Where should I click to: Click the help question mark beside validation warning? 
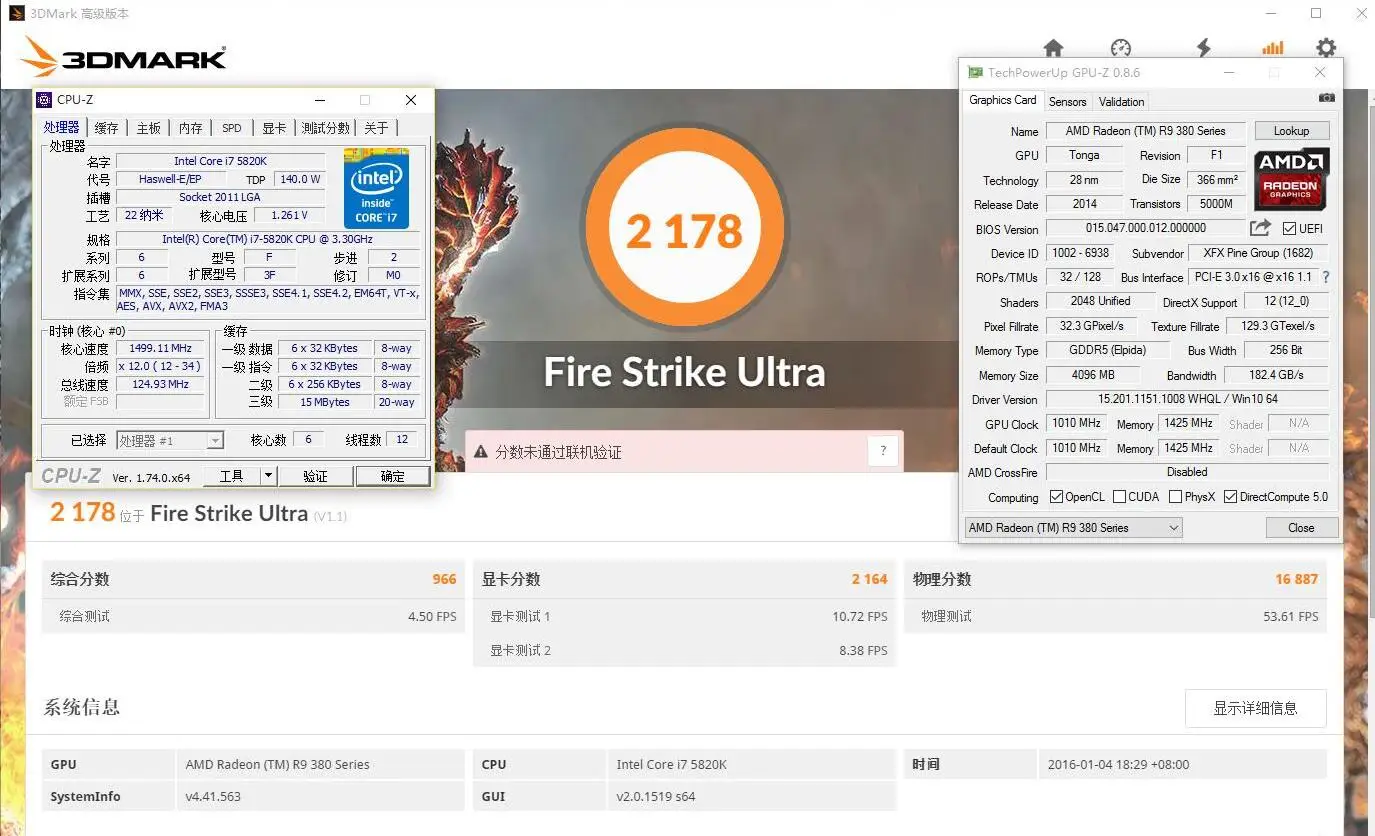[882, 451]
